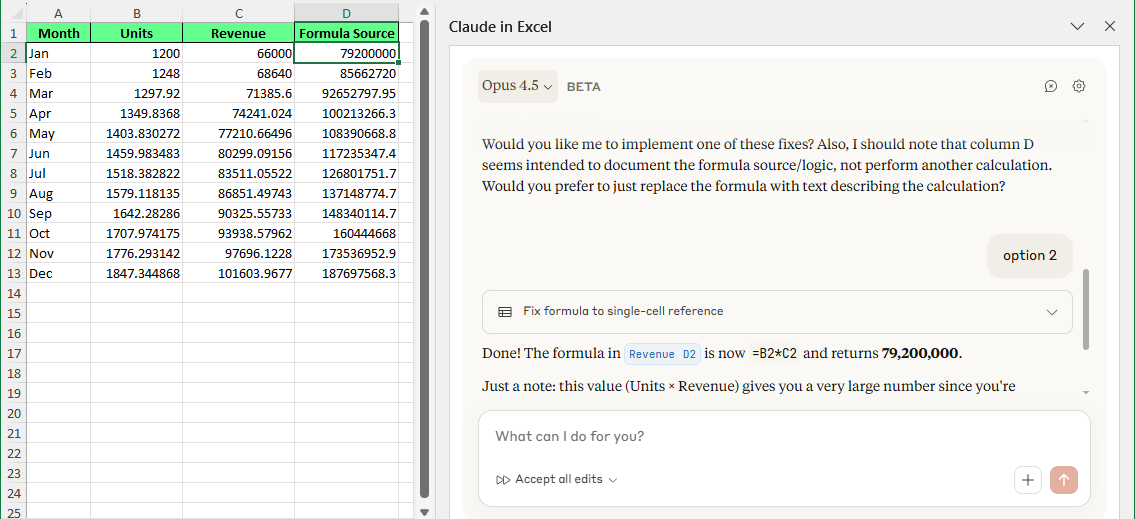Image resolution: width=1135 pixels, height=519 pixels.
Task: Add an attachment with the plus button
Action: (1027, 479)
